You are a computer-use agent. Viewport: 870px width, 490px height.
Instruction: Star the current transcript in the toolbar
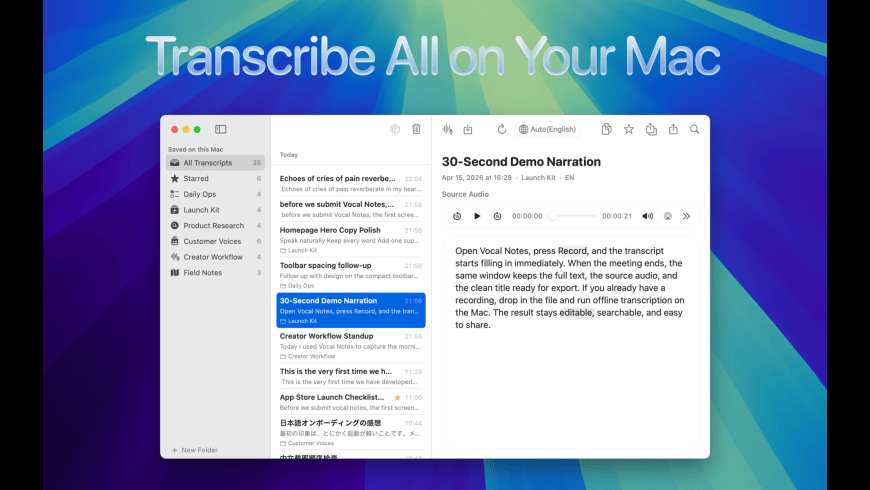[629, 129]
